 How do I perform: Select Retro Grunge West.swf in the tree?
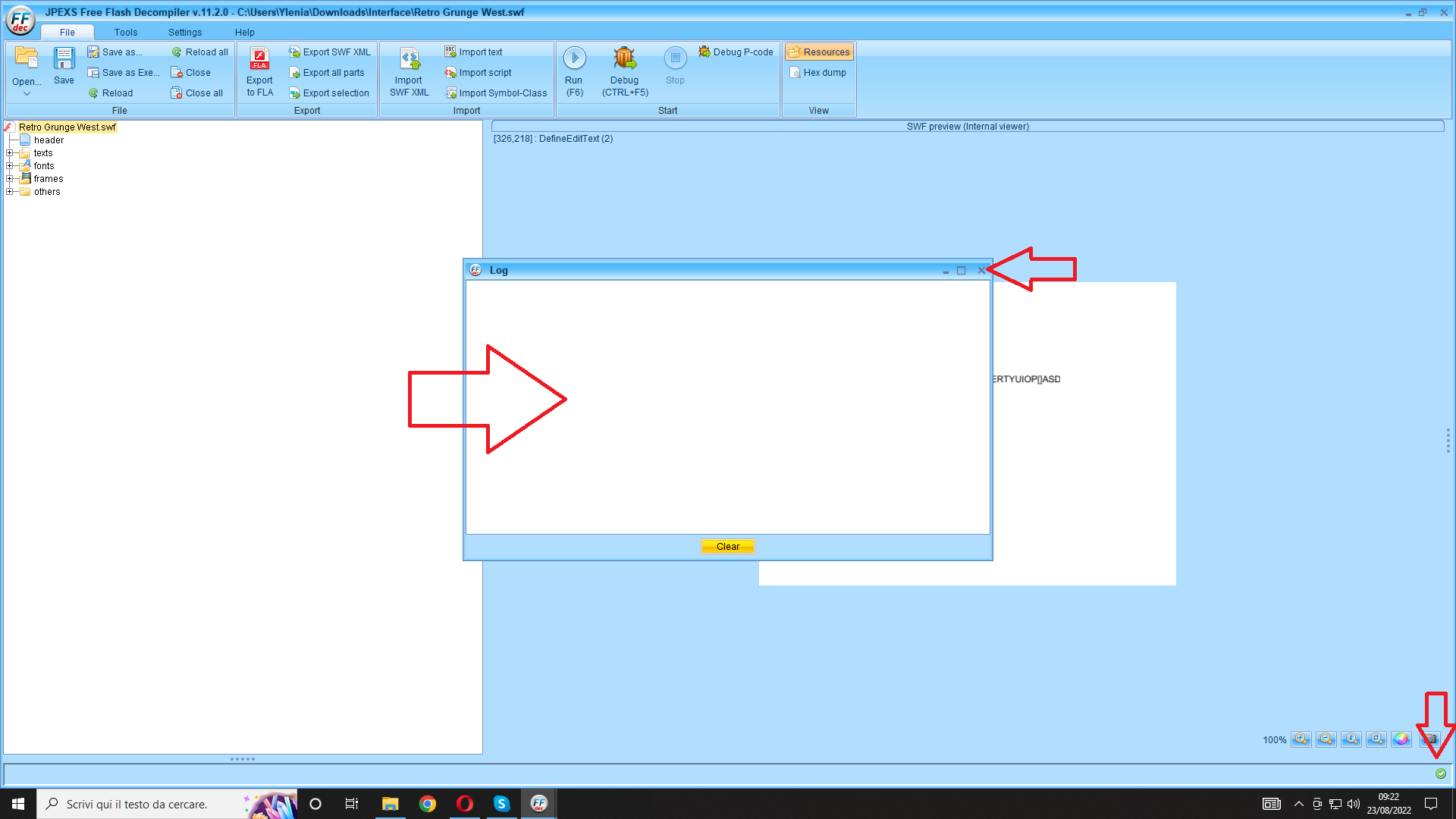[67, 127]
